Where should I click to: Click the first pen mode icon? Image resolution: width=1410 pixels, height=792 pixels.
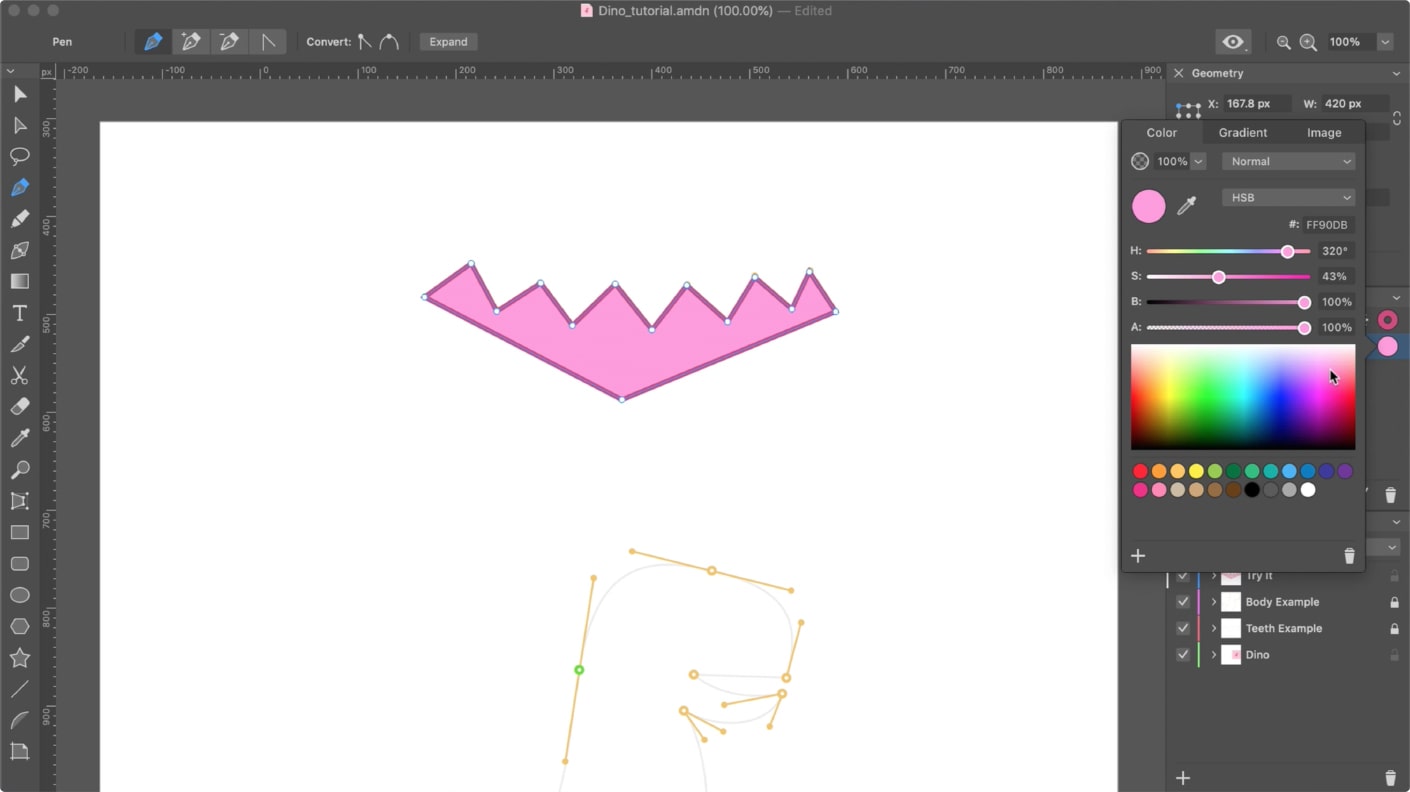point(153,42)
